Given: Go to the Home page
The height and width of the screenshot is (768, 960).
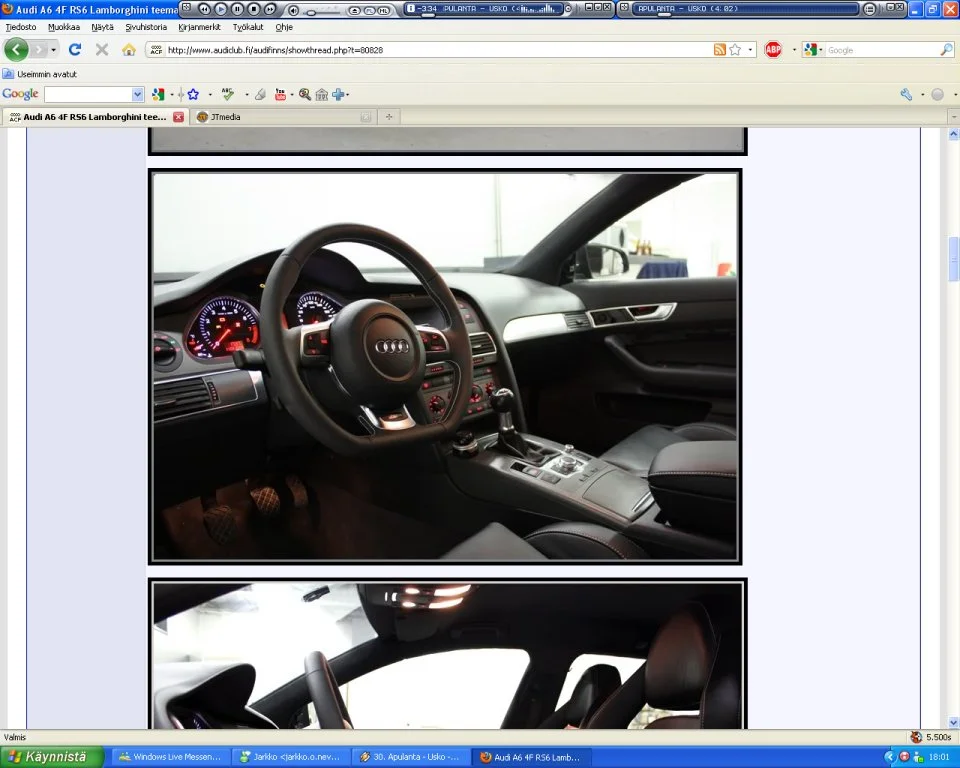Looking at the screenshot, I should tap(128, 49).
